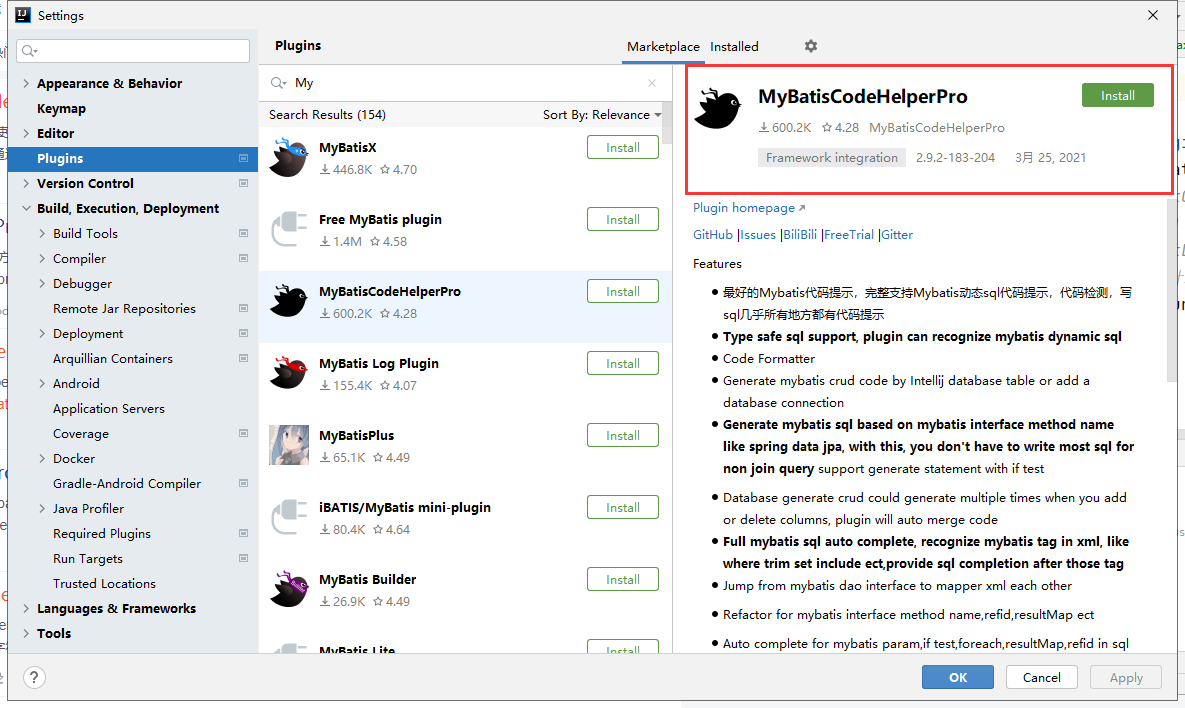Click the project-level icon next to Plugins
1185x708 pixels.
pos(243,158)
